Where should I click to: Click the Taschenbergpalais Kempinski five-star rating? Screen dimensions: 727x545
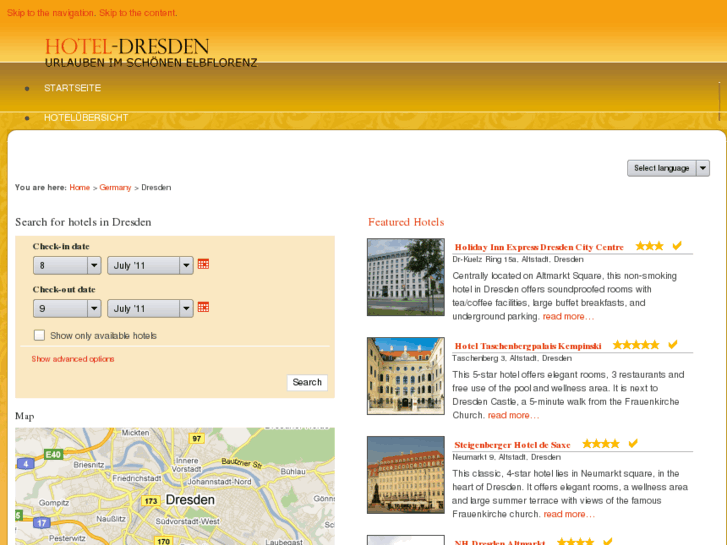(x=636, y=345)
